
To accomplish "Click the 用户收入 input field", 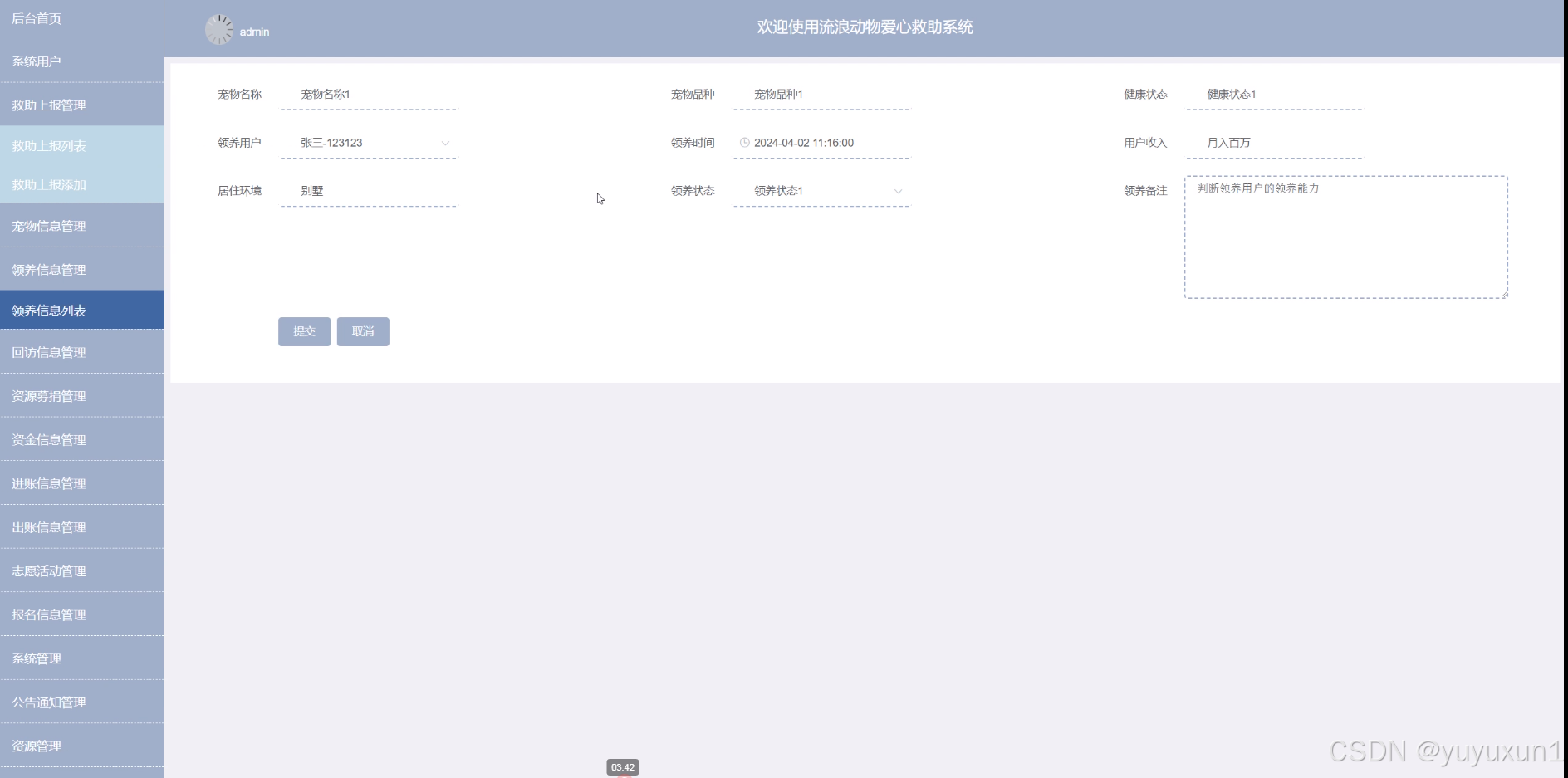I will [1274, 143].
